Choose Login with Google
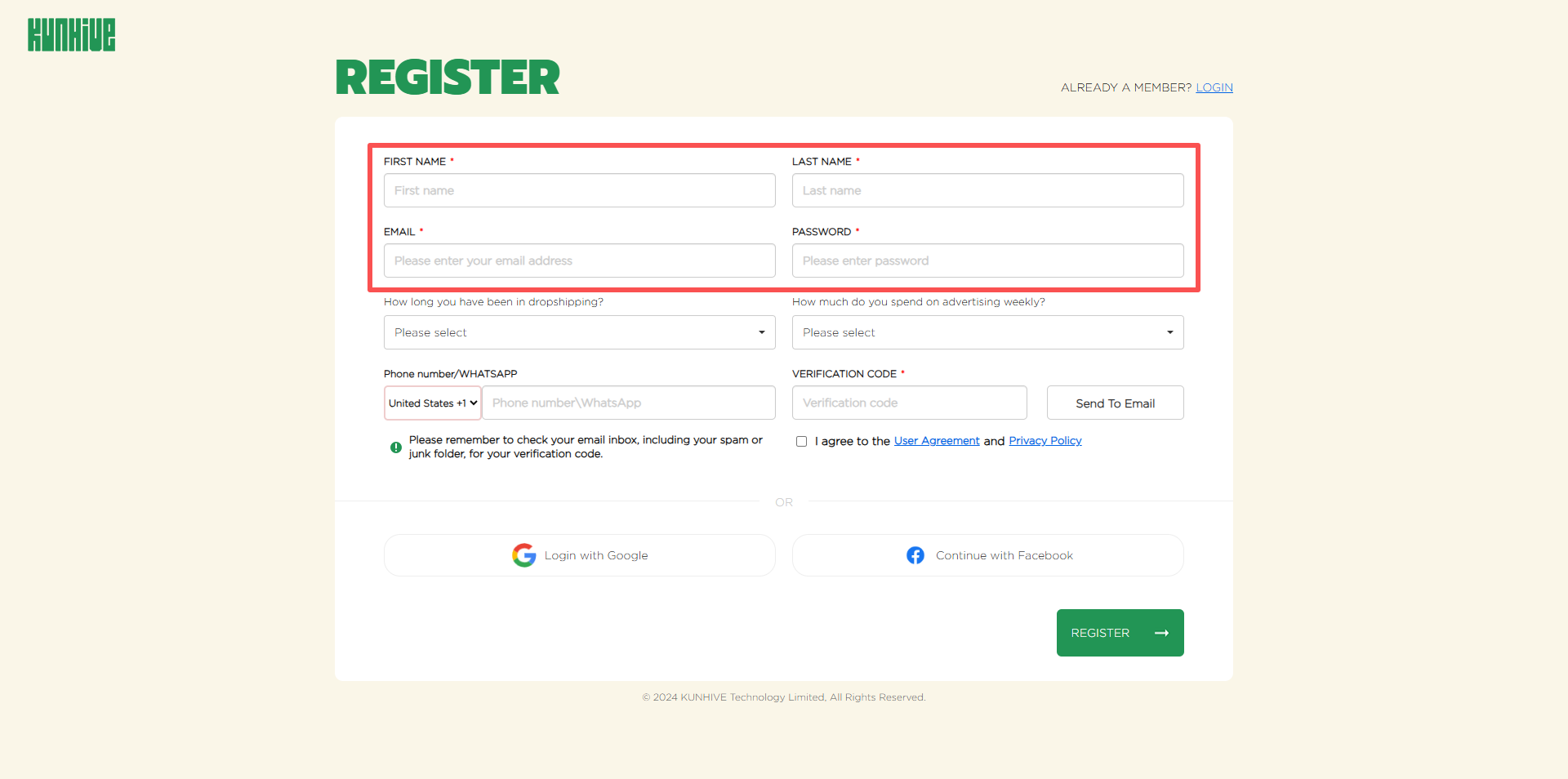This screenshot has width=1568, height=779. point(579,555)
